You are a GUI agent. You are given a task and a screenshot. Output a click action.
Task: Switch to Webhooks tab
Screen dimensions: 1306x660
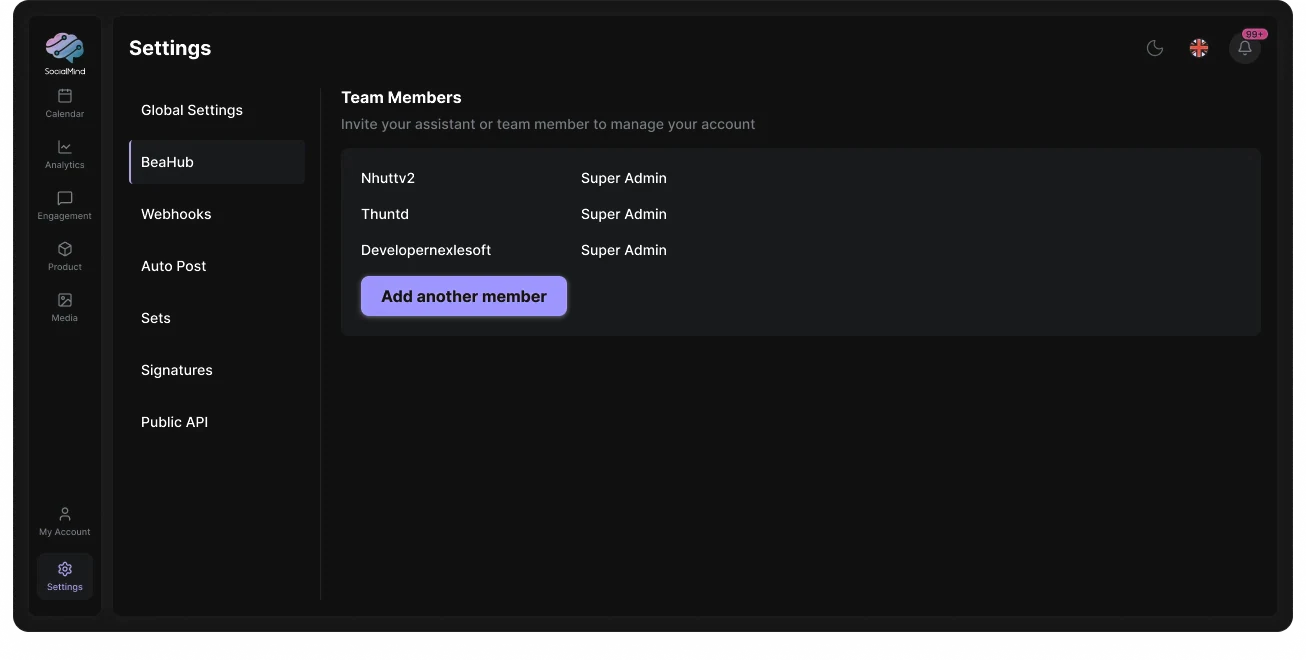(217, 214)
